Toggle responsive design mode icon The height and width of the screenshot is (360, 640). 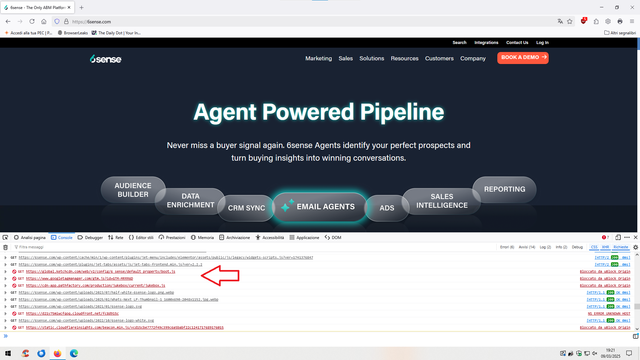tap(618, 237)
